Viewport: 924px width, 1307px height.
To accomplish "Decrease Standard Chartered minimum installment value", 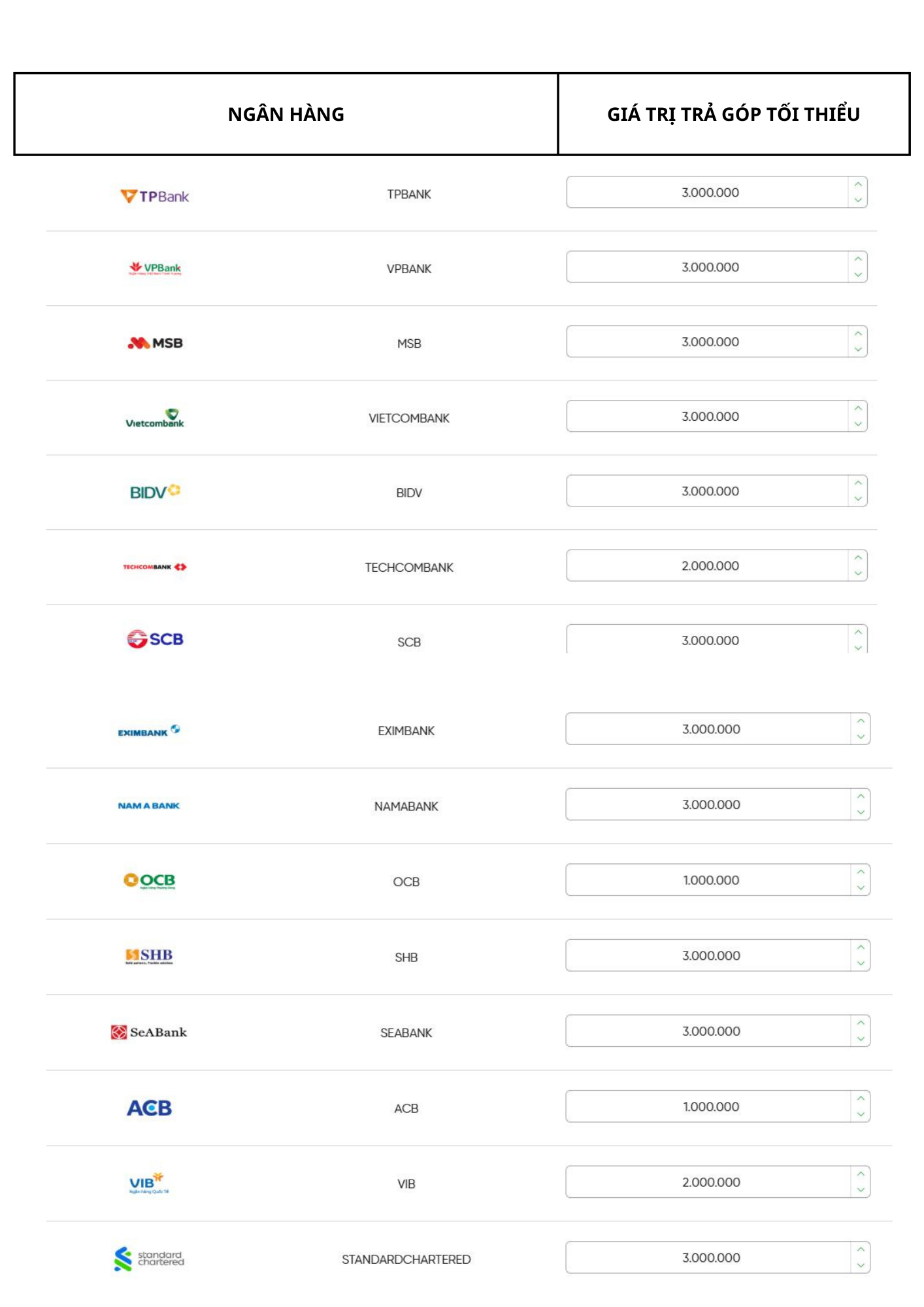I will coord(861,1266).
